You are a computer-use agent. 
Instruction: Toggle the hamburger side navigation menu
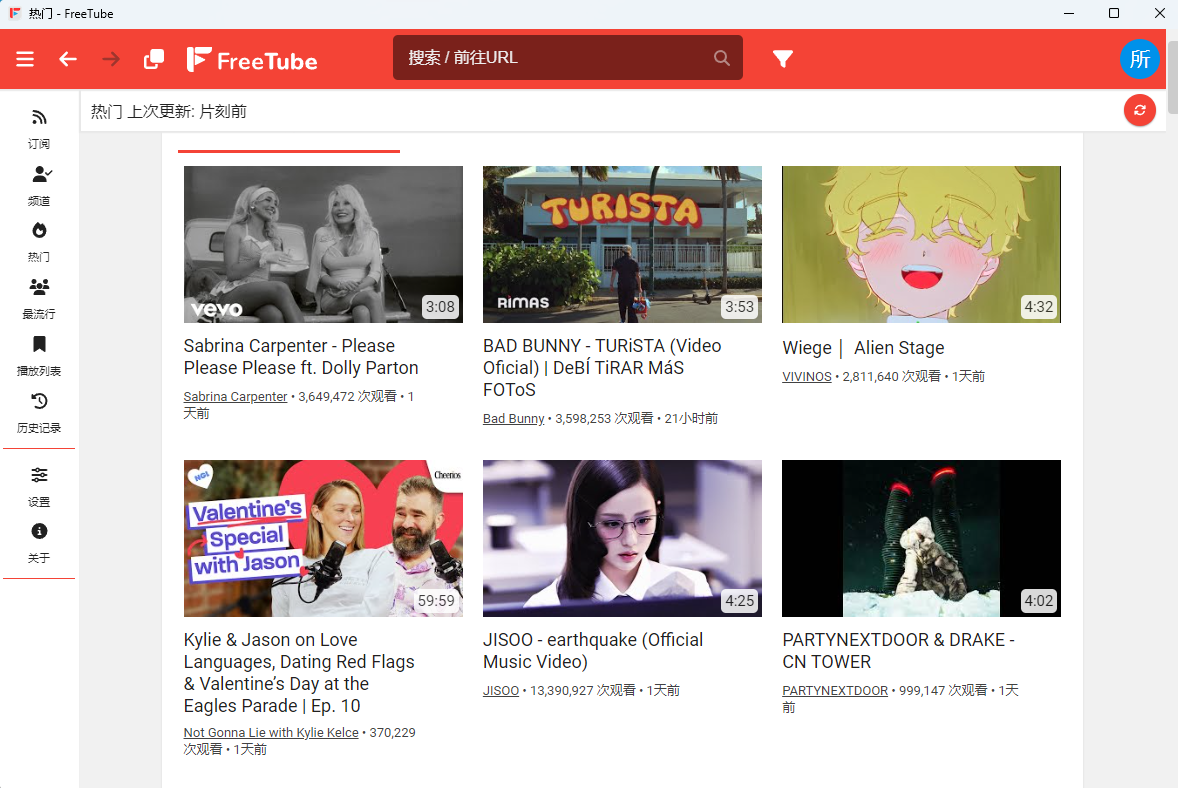(x=25, y=59)
